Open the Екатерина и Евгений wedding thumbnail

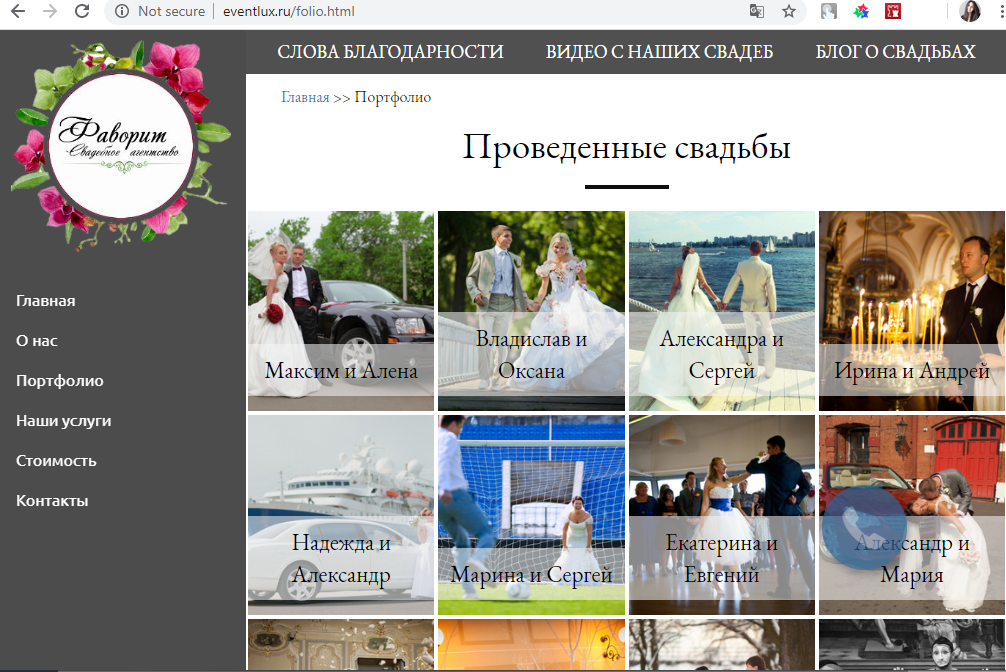(x=722, y=515)
